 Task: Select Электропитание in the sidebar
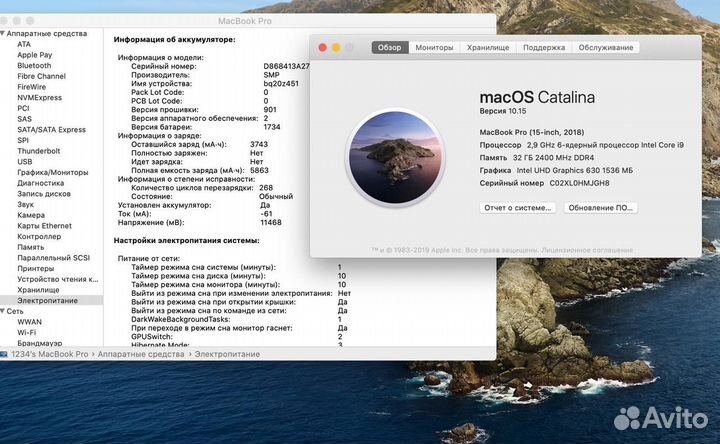click(x=47, y=301)
